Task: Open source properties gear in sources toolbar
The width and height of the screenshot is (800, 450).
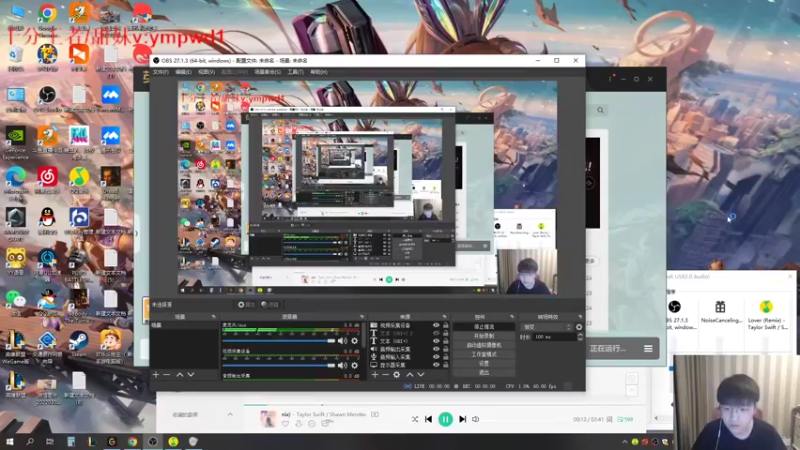Action: 396,374
